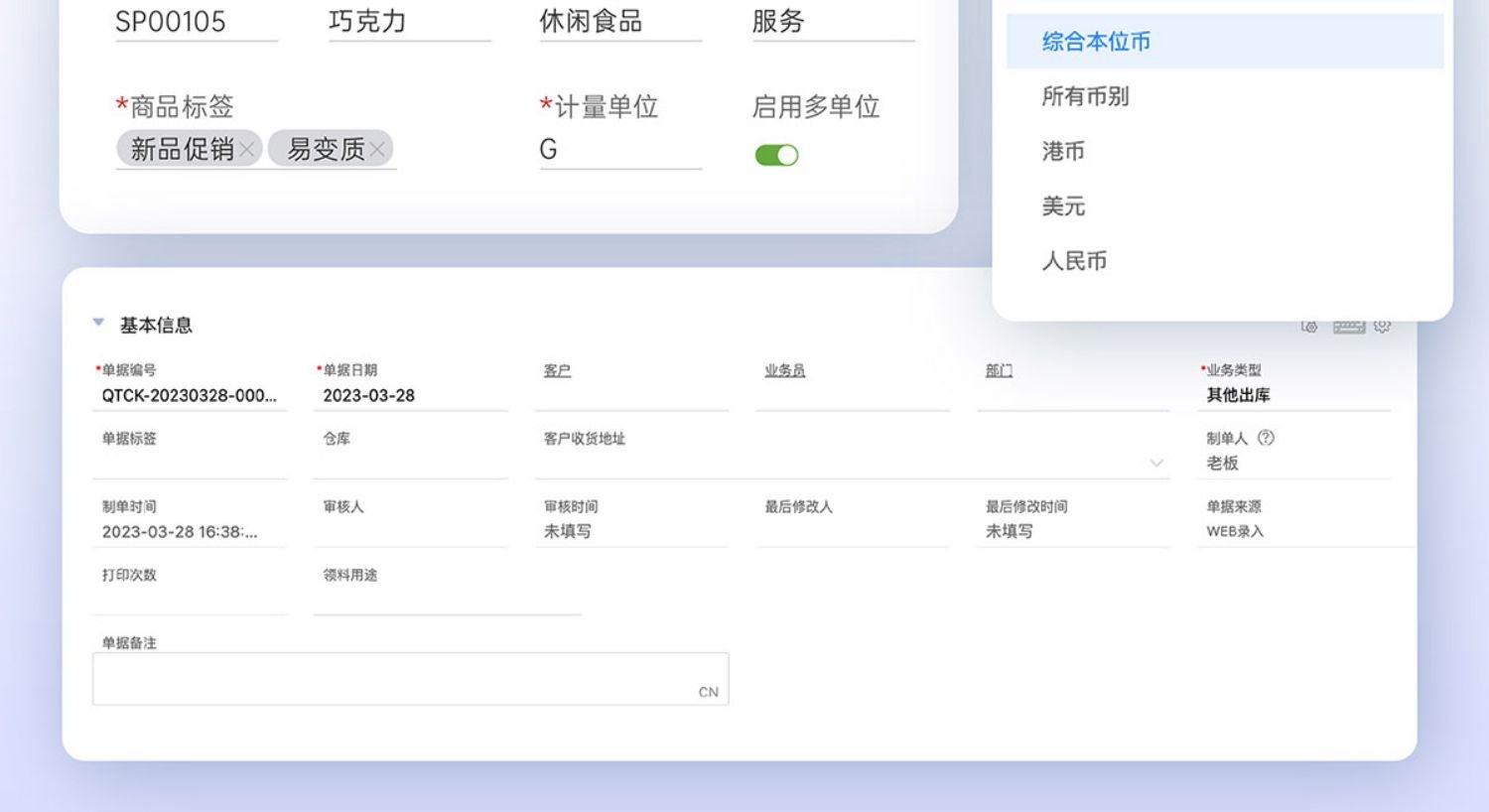This screenshot has width=1489, height=812.
Task: Collapse the 基本信息 section triangle
Action: coord(98,322)
